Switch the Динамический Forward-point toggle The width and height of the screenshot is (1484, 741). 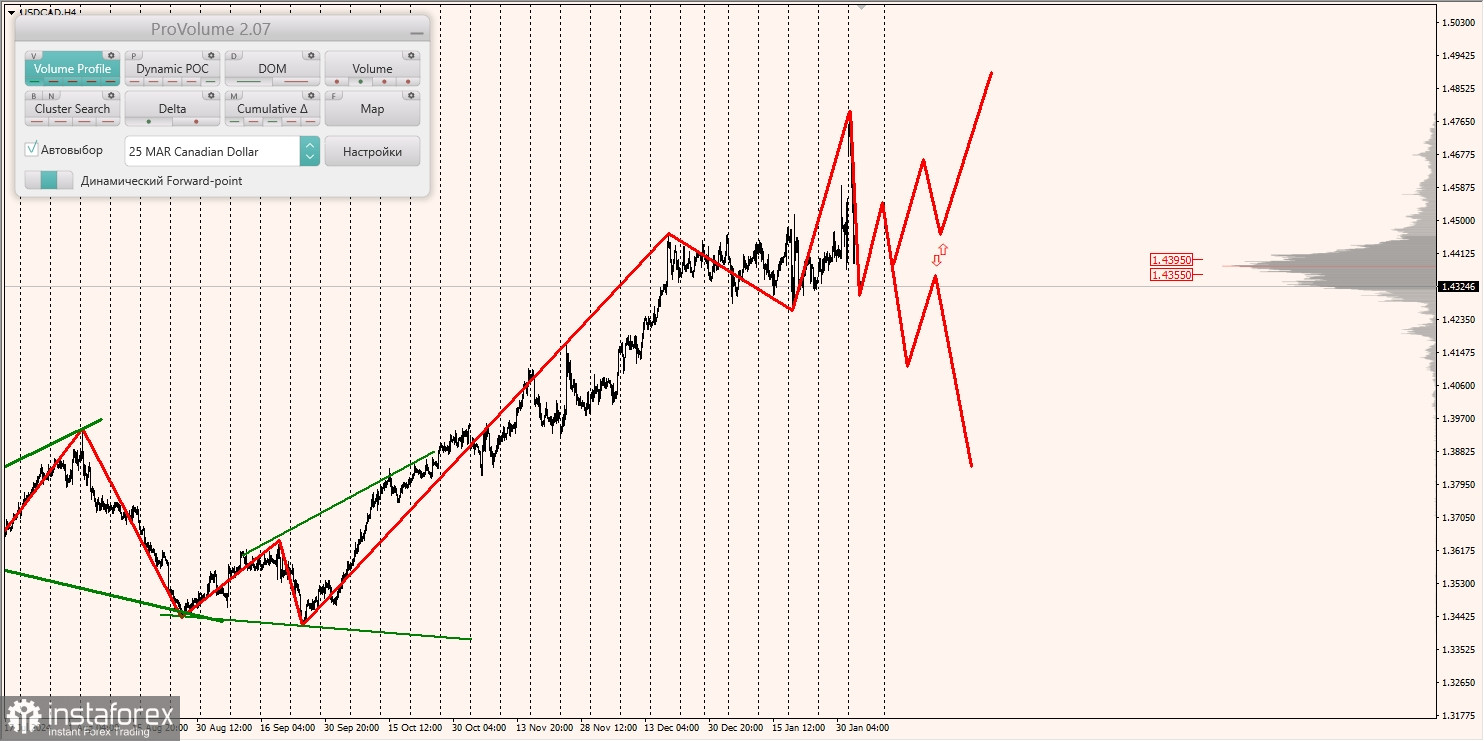49,180
